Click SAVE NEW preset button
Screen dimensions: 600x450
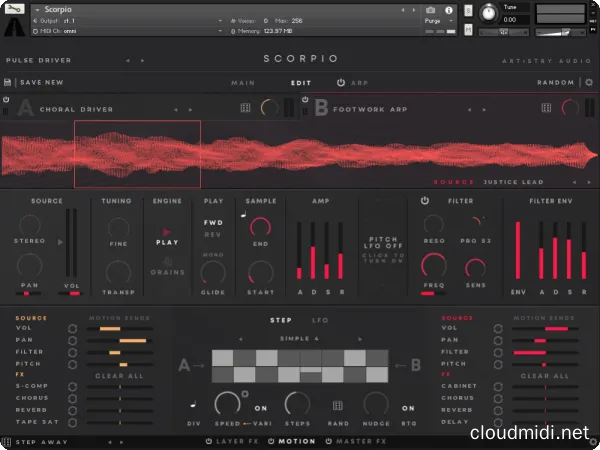coord(42,82)
